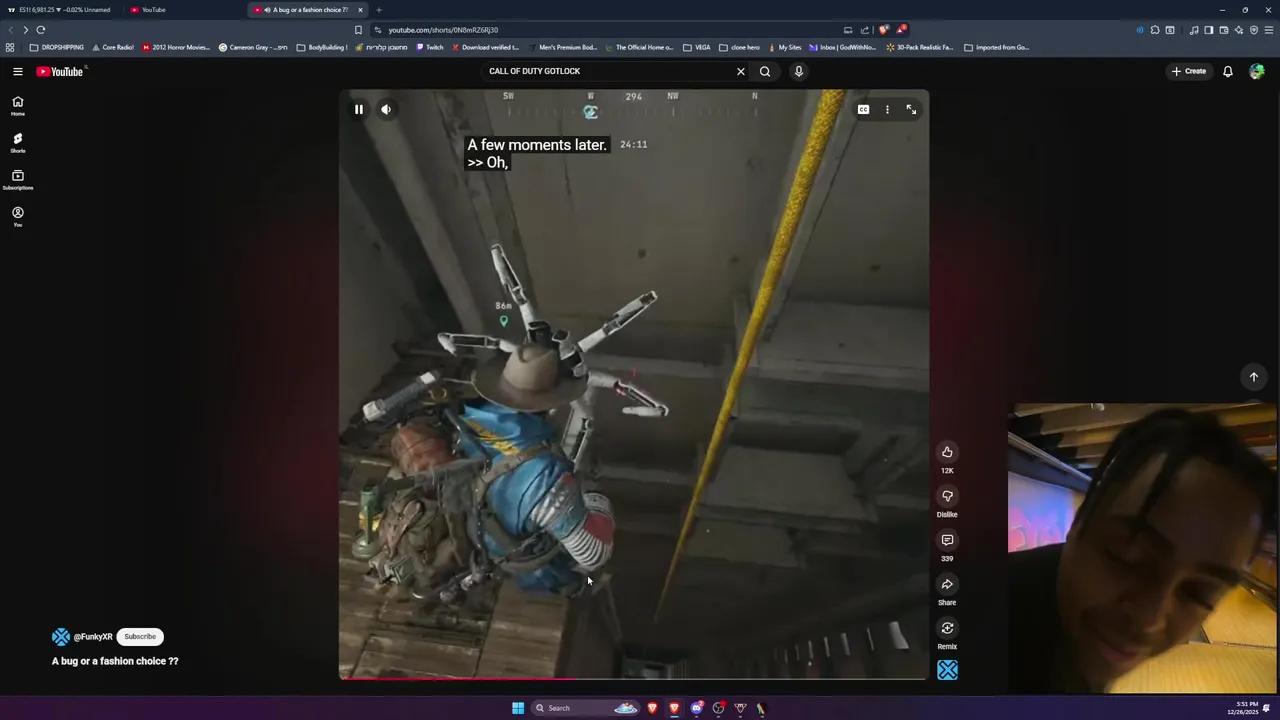
Task: Open the Brave Shields lion icon
Action: click(x=883, y=30)
